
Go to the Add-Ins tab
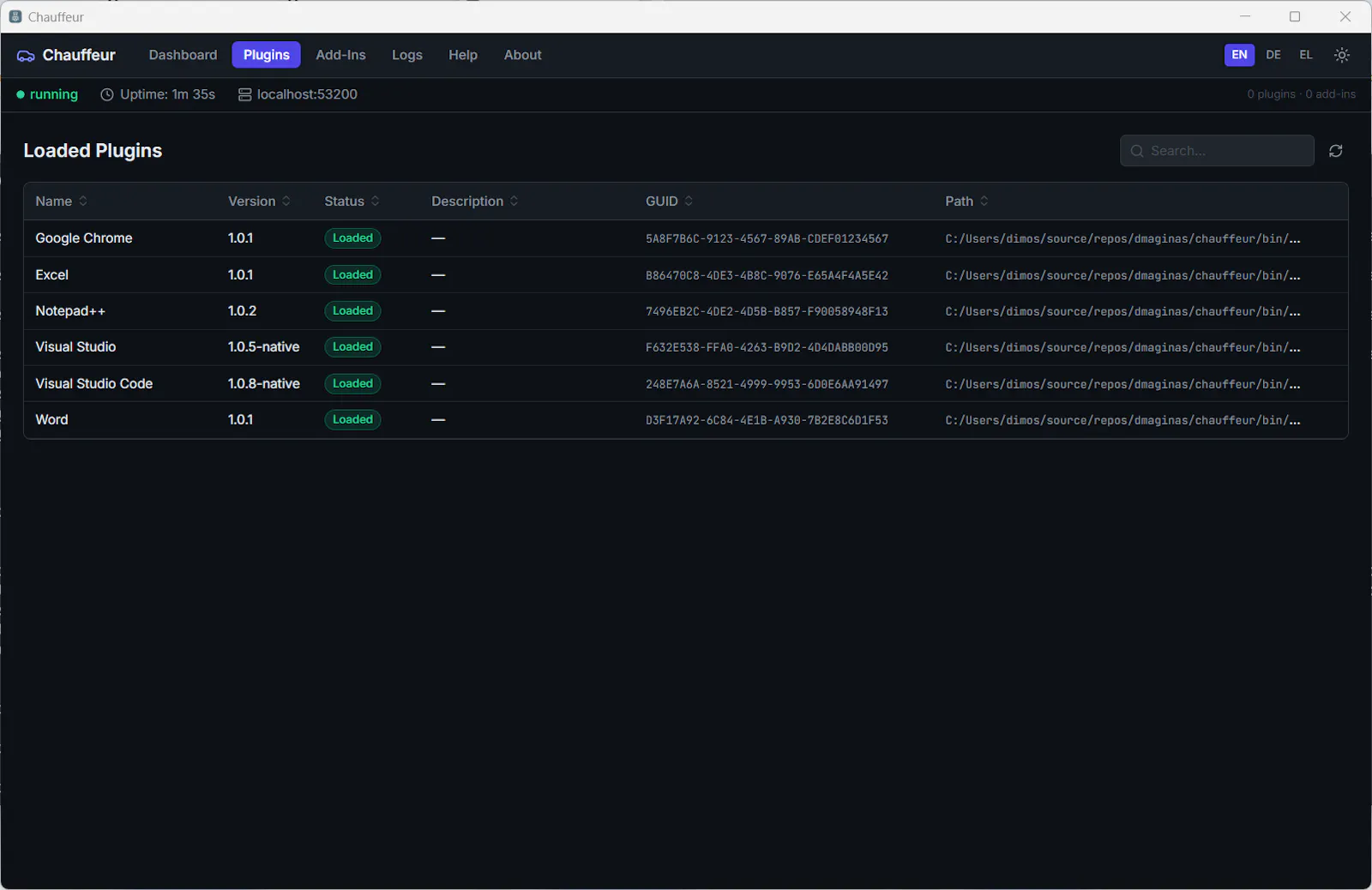340,55
